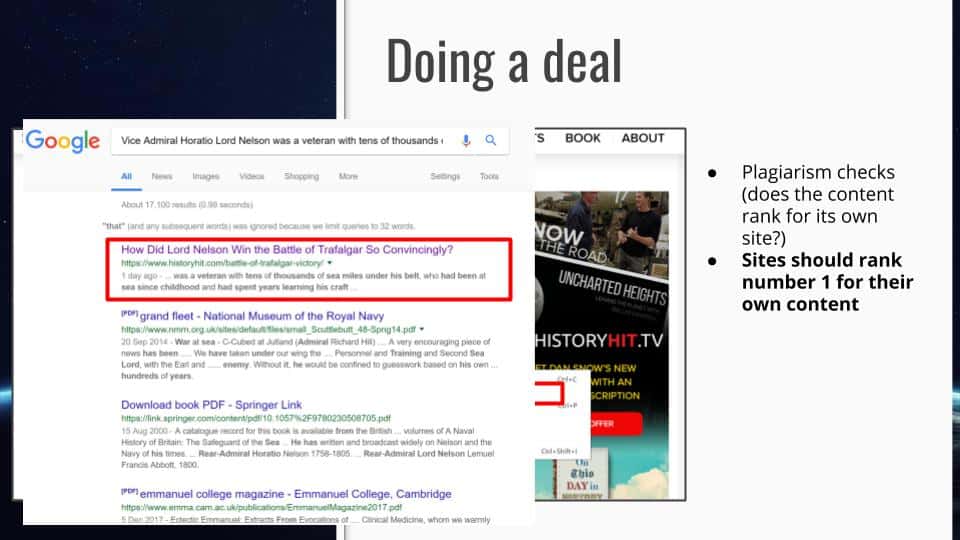
Task: Switch to the News search tab
Action: pos(162,176)
